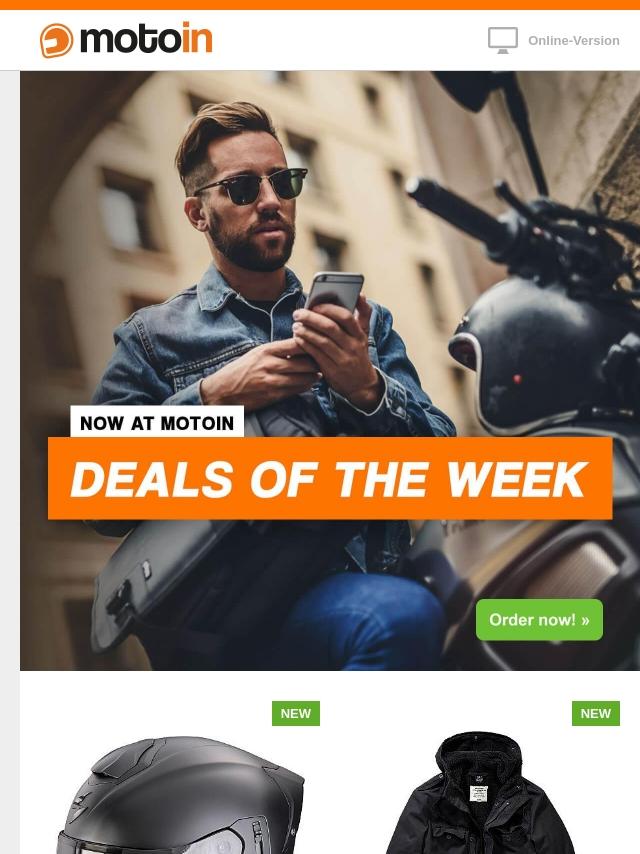The height and width of the screenshot is (854, 640).
Task: Click the helmet visor on product image
Action: (163, 841)
